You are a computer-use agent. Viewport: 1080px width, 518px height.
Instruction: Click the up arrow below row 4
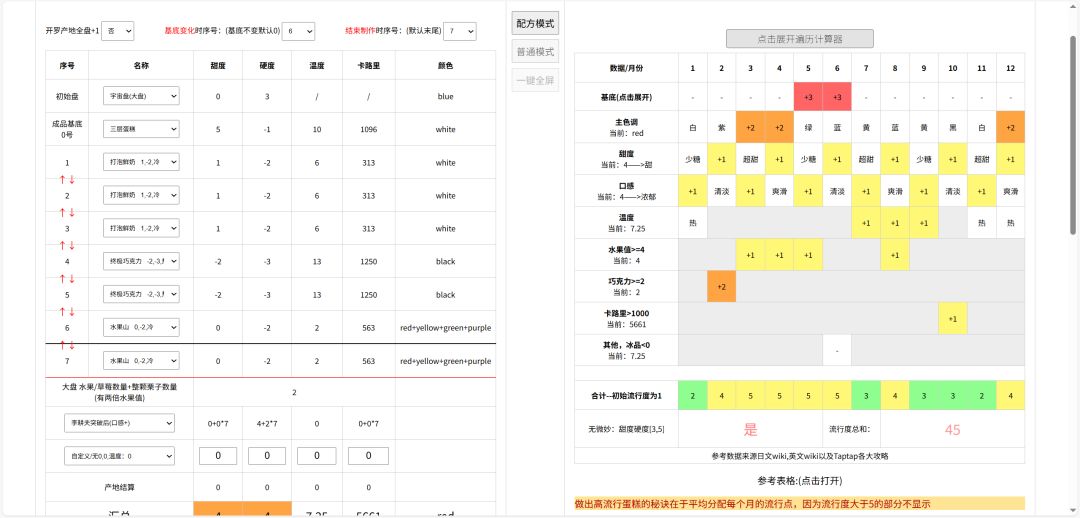click(x=62, y=278)
